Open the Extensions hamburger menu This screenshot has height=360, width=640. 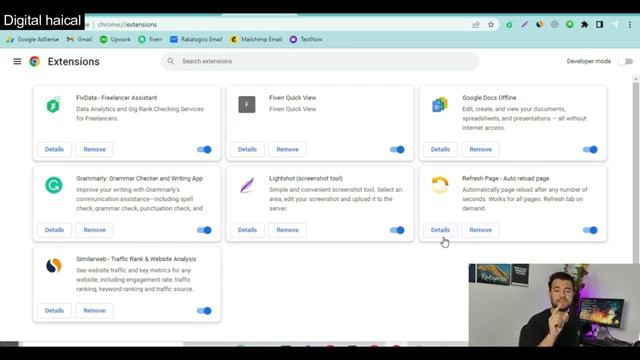point(17,61)
